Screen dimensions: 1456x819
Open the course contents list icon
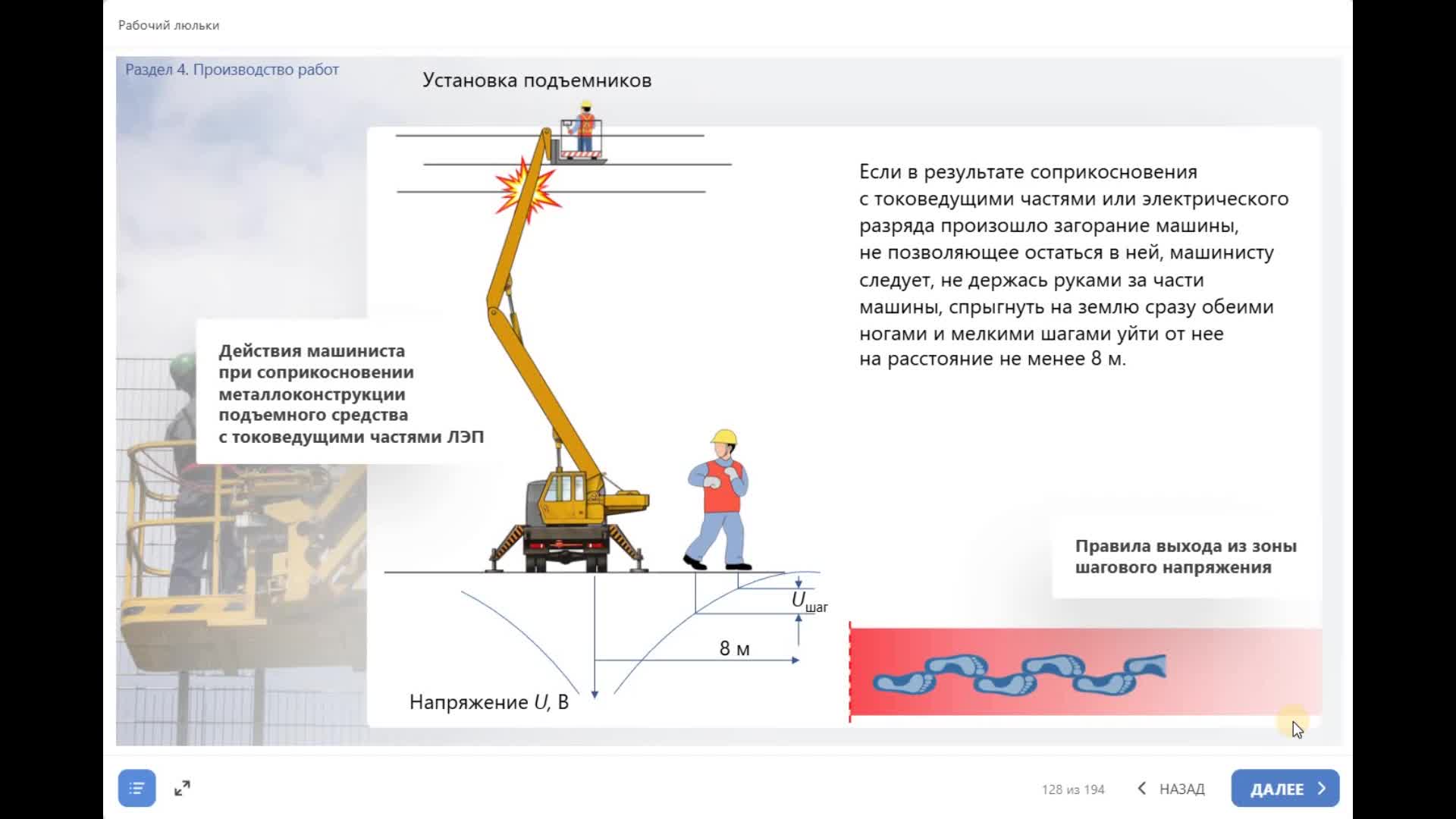click(136, 788)
